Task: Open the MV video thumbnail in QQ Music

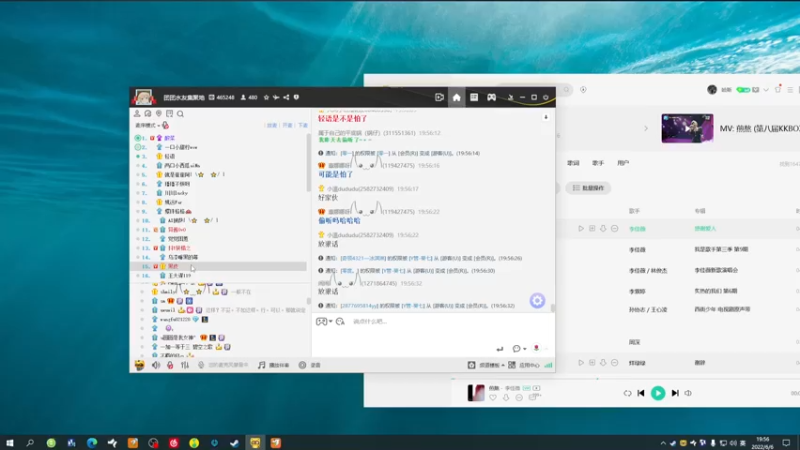Action: (x=687, y=128)
